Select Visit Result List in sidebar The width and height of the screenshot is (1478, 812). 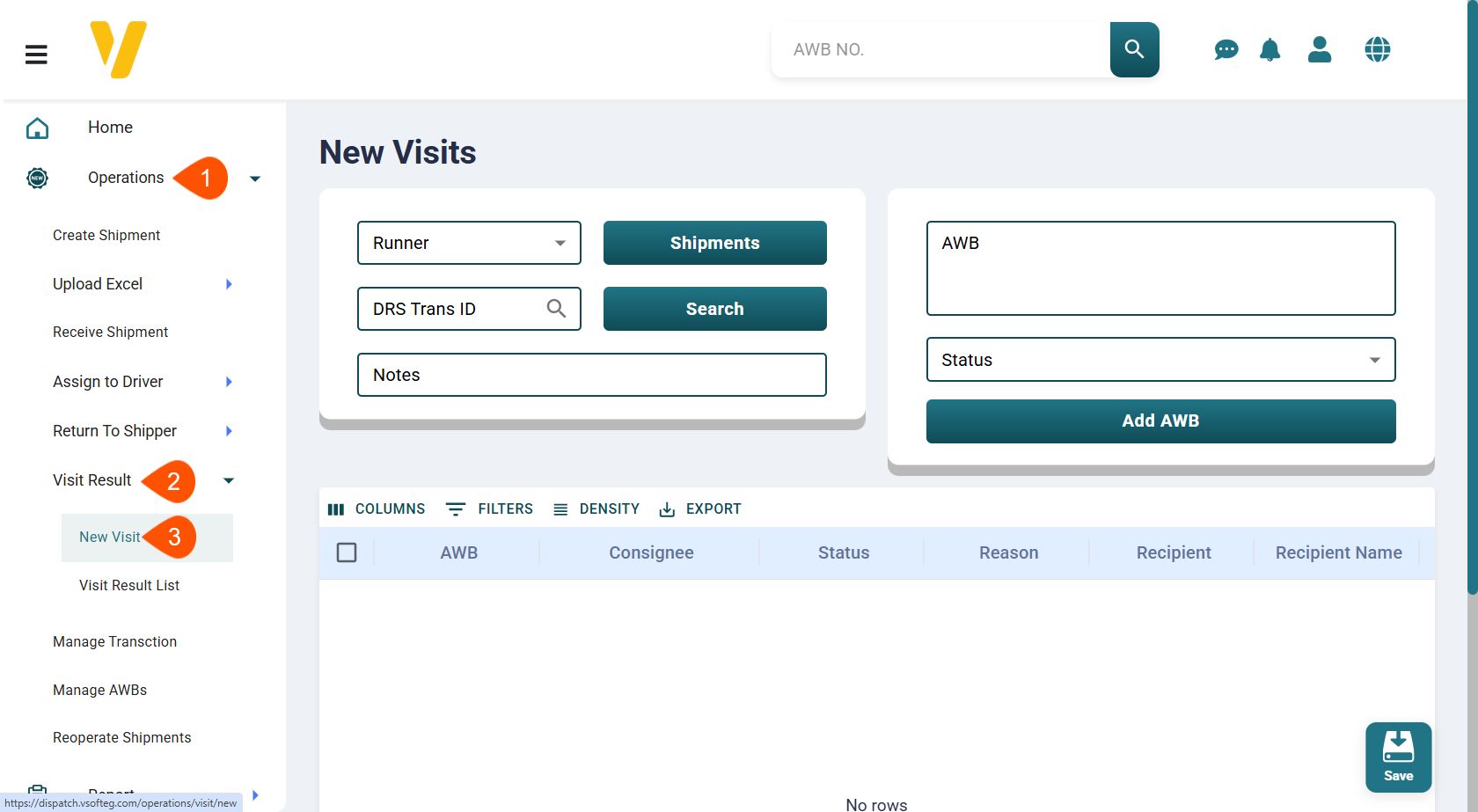coord(128,585)
